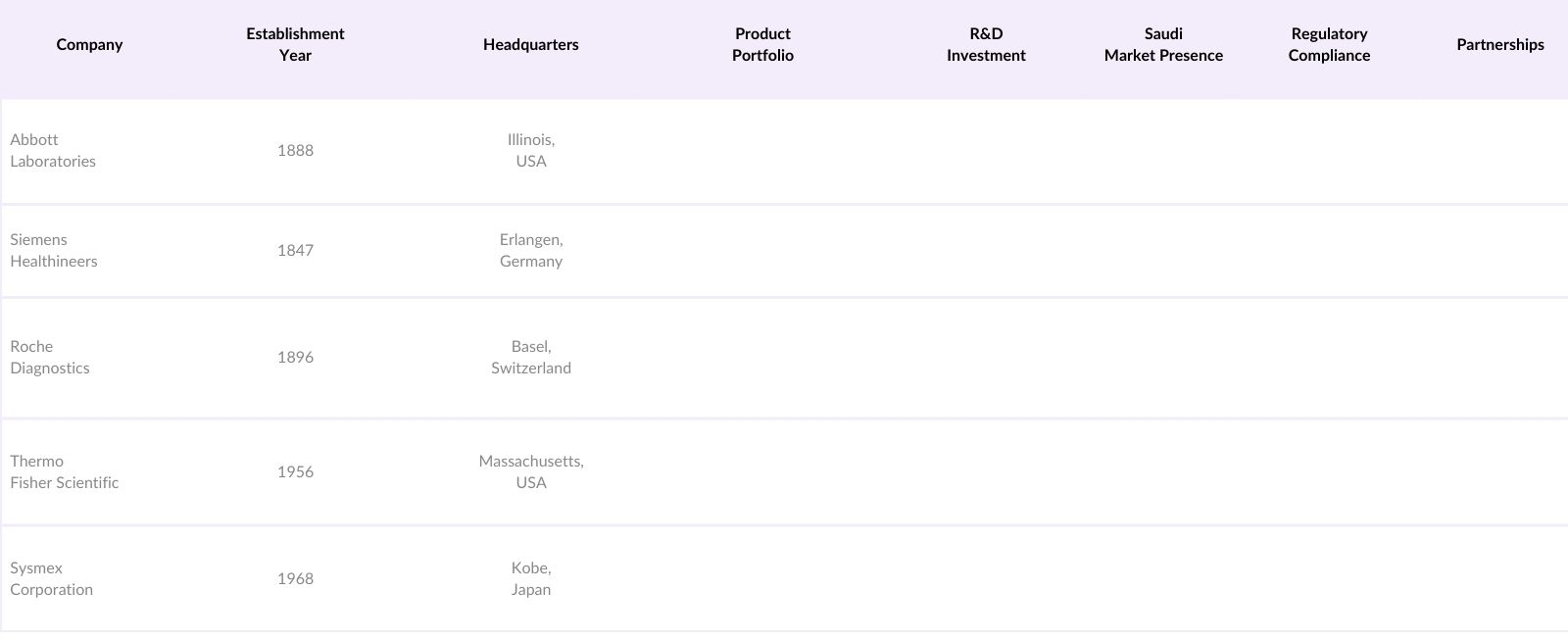Select the Thermo Fisher Scientific cell

pyautogui.click(x=65, y=472)
